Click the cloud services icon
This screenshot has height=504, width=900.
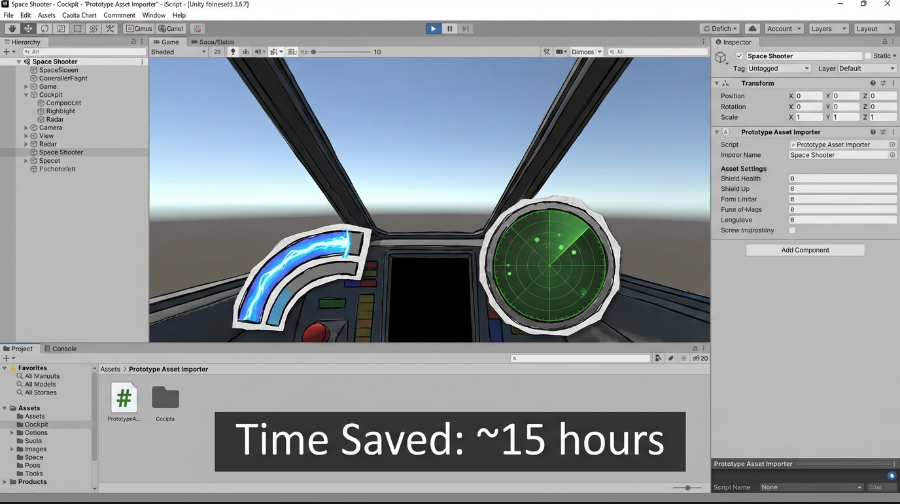point(752,28)
